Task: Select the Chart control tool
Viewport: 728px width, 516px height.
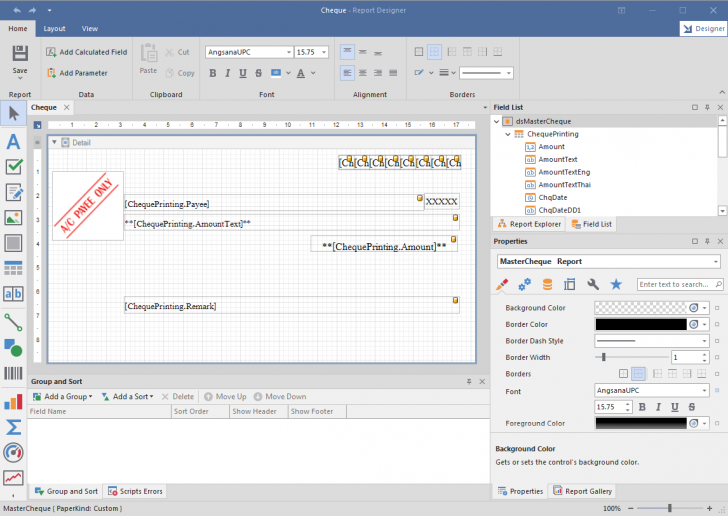Action: click(x=13, y=401)
